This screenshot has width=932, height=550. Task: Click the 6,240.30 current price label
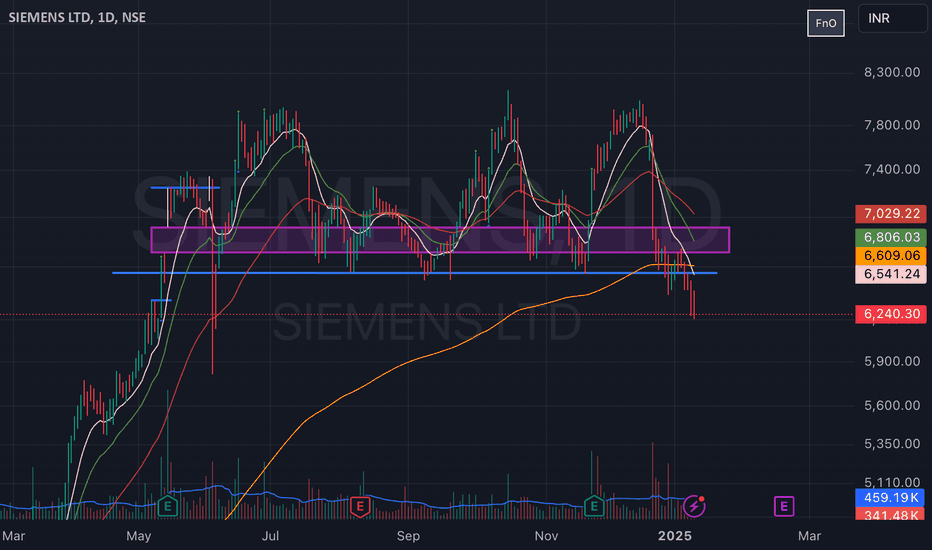point(890,314)
